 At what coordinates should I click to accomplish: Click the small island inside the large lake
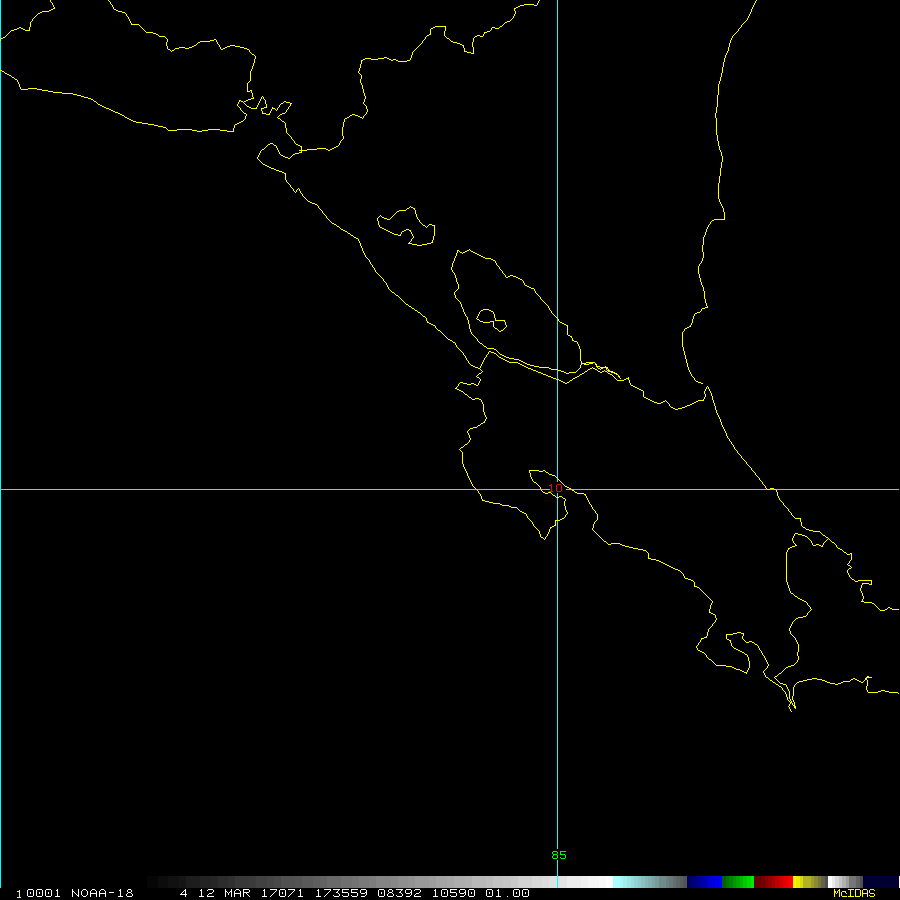[491, 320]
